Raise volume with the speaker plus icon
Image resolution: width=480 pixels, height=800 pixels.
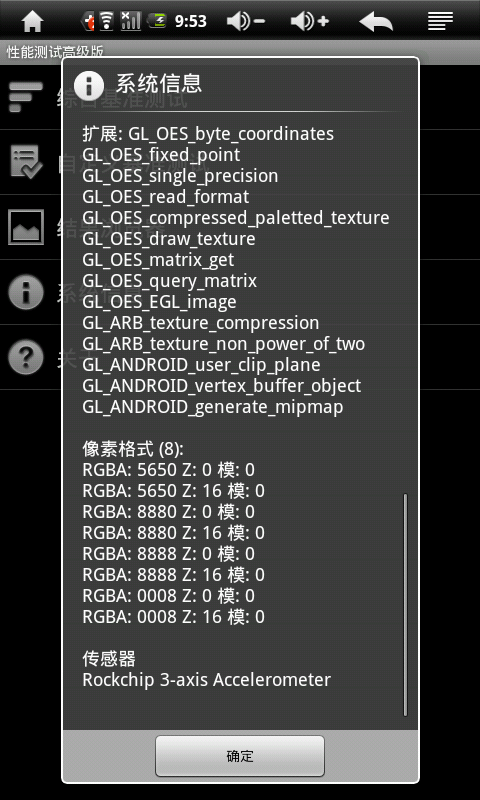coord(310,21)
